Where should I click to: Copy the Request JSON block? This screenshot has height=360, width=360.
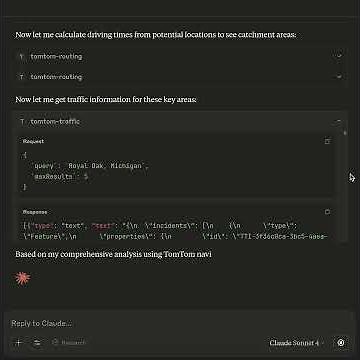pos(327,141)
